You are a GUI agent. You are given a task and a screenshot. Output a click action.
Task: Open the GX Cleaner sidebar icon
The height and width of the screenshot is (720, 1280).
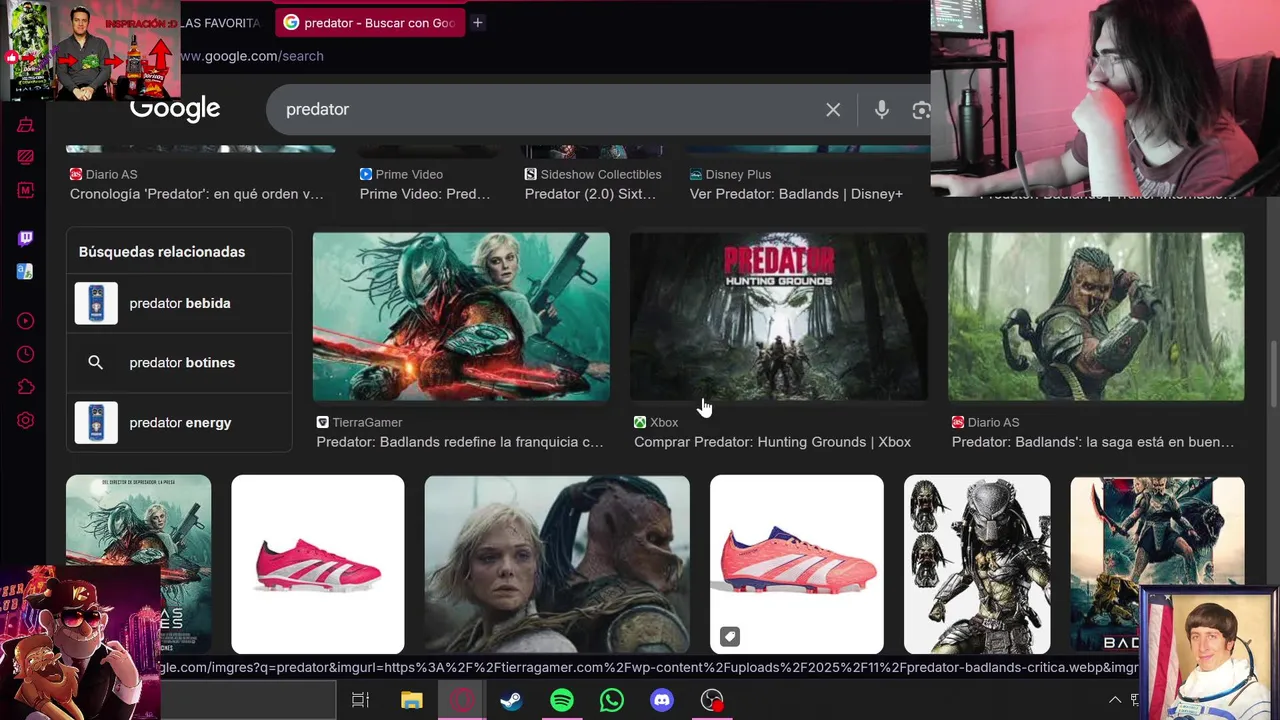tap(26, 125)
